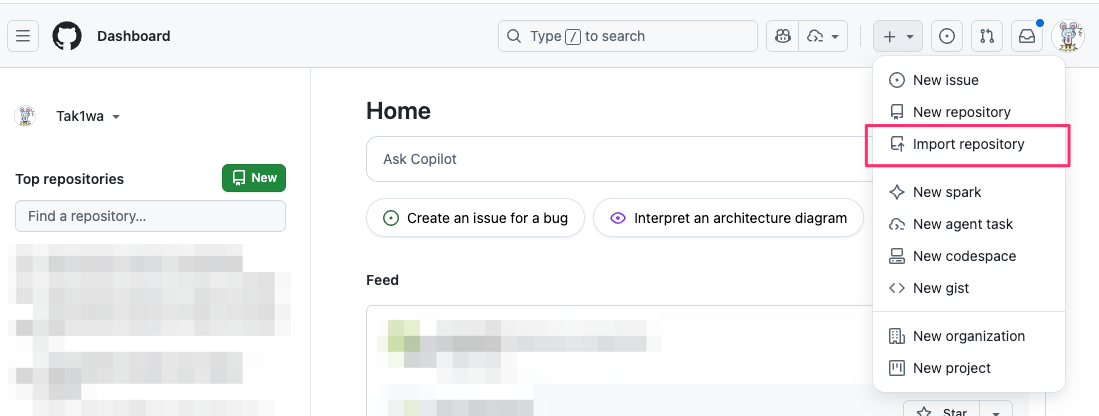The width and height of the screenshot is (1099, 416).
Task: Open the hamburger navigation menu
Action: 23,36
